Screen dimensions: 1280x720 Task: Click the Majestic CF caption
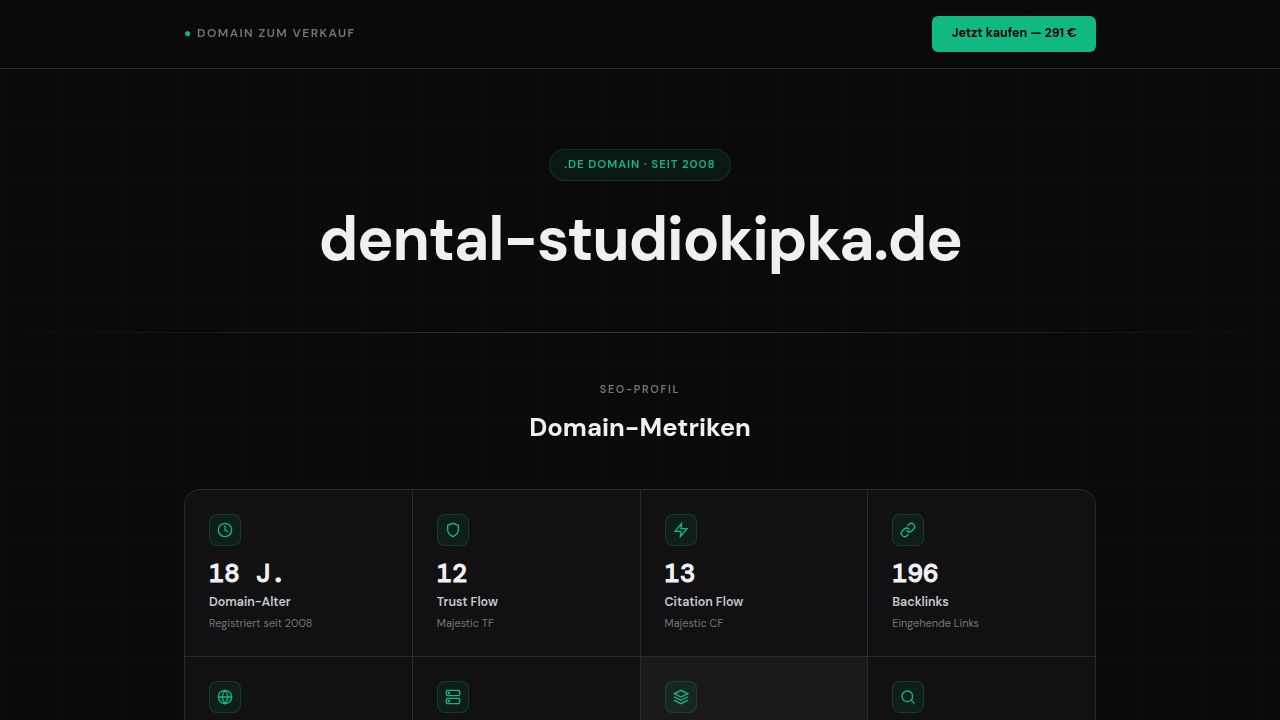pyautogui.click(x=694, y=623)
